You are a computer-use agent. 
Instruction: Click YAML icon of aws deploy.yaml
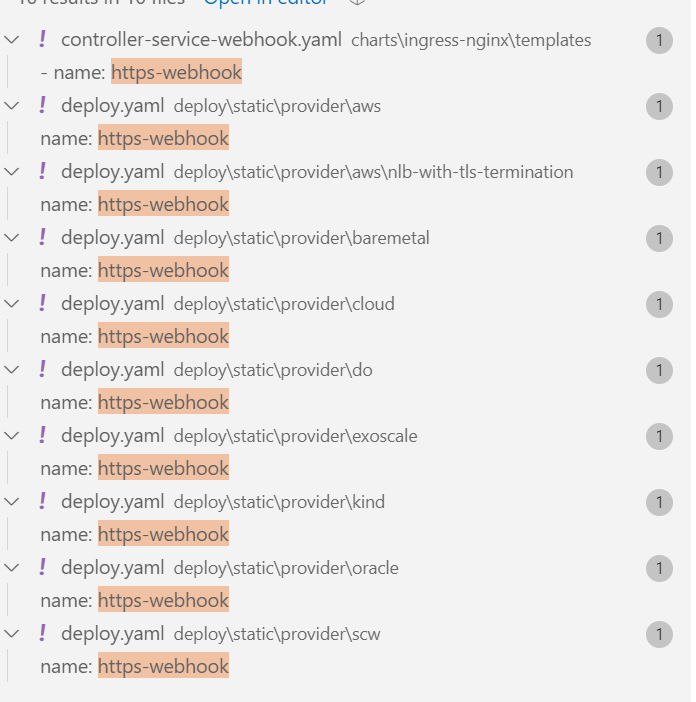coord(43,106)
